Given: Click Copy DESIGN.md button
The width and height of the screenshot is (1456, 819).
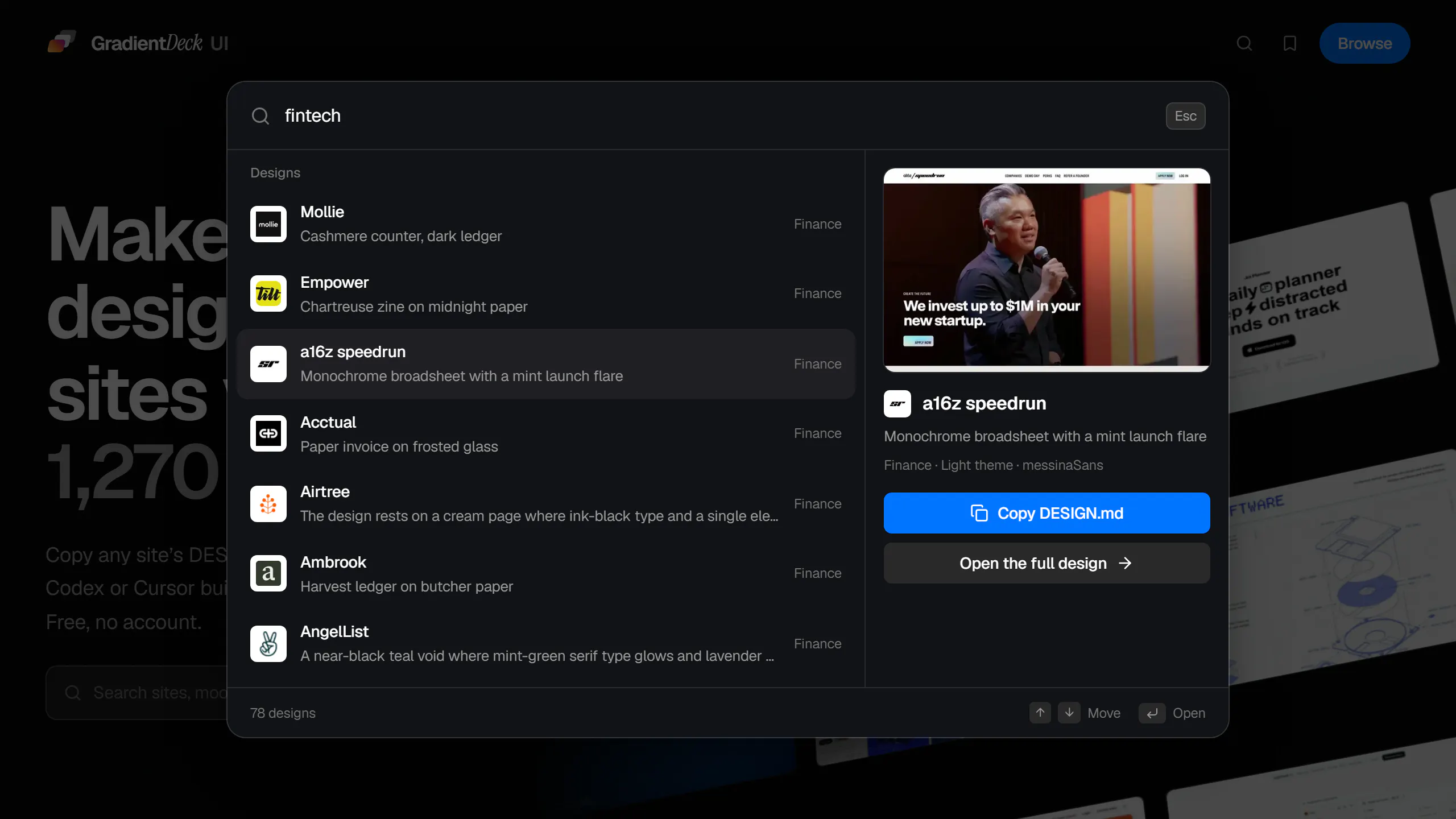Looking at the screenshot, I should click(x=1046, y=513).
